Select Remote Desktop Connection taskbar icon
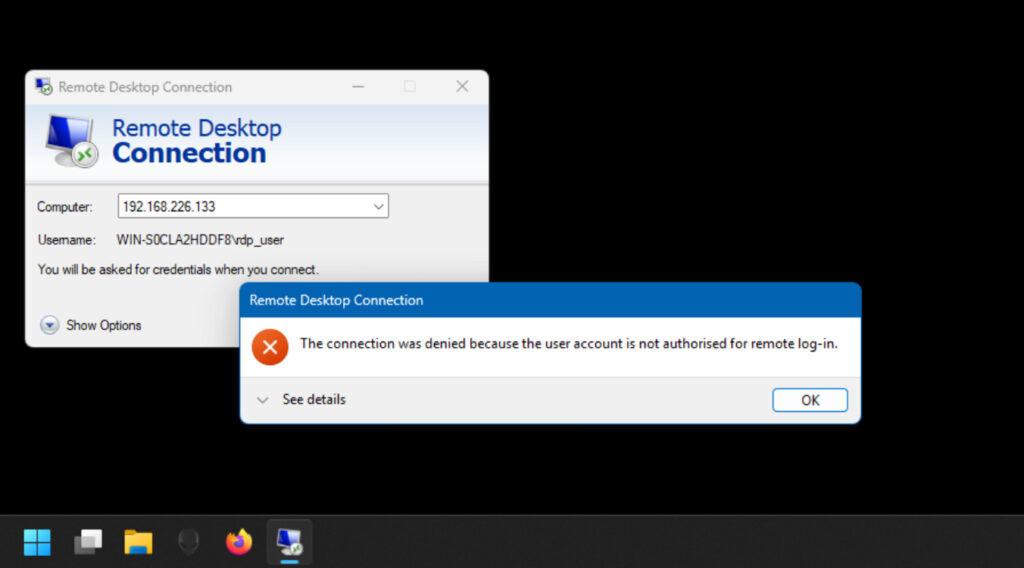The image size is (1024, 568). tap(289, 542)
